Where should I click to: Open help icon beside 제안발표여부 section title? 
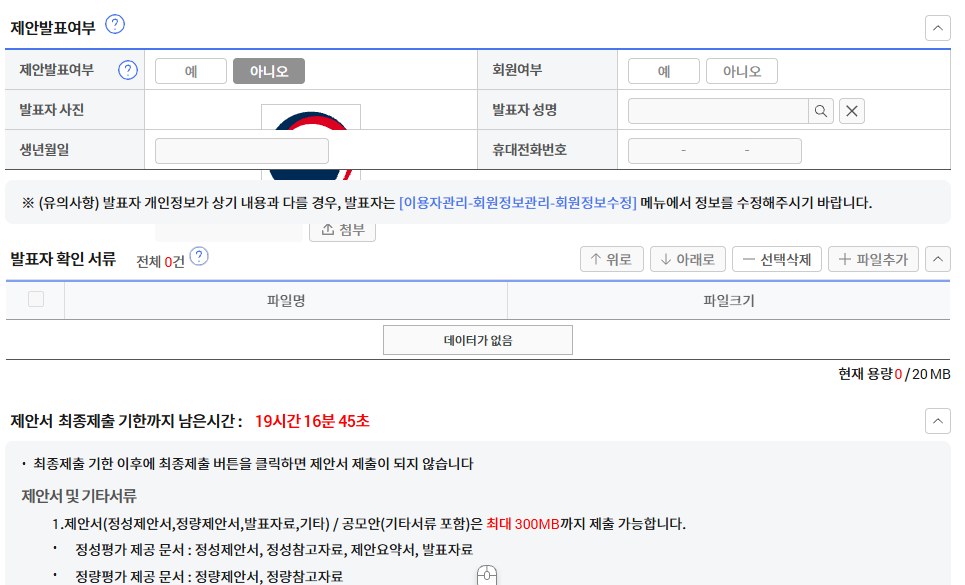tap(114, 25)
